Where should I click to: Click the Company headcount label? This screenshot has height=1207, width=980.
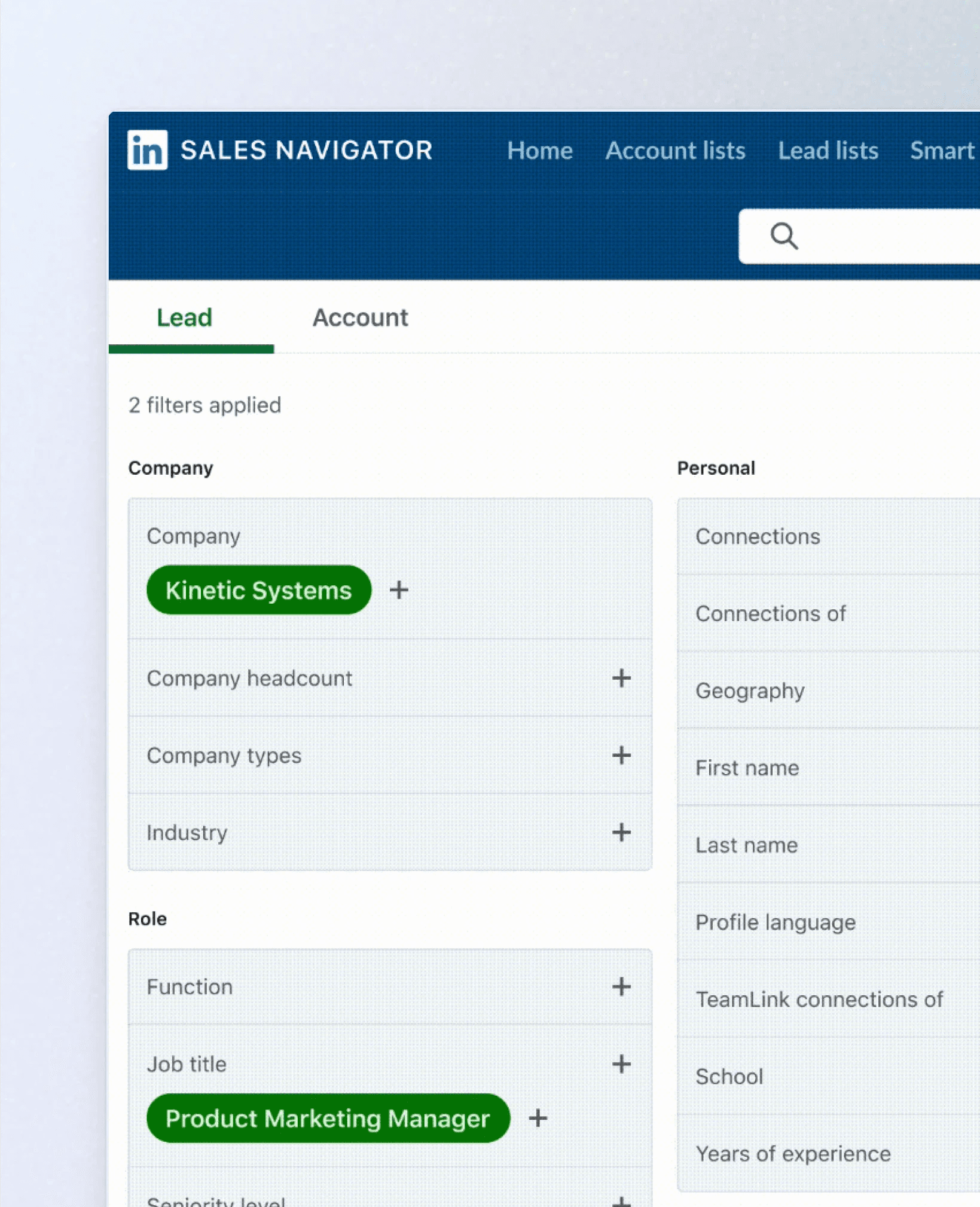click(x=249, y=679)
